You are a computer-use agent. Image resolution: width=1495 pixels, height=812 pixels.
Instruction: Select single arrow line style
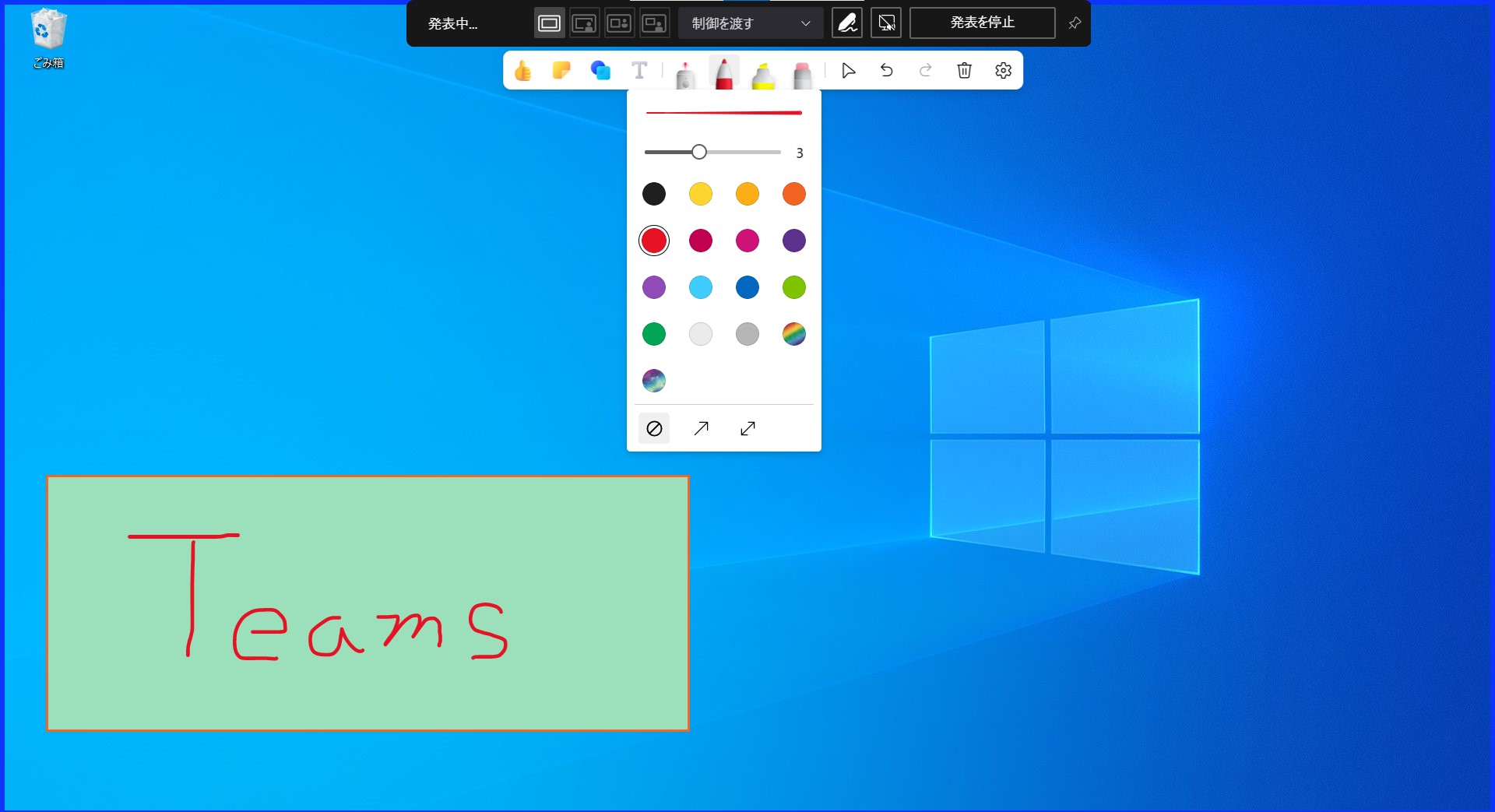(701, 428)
